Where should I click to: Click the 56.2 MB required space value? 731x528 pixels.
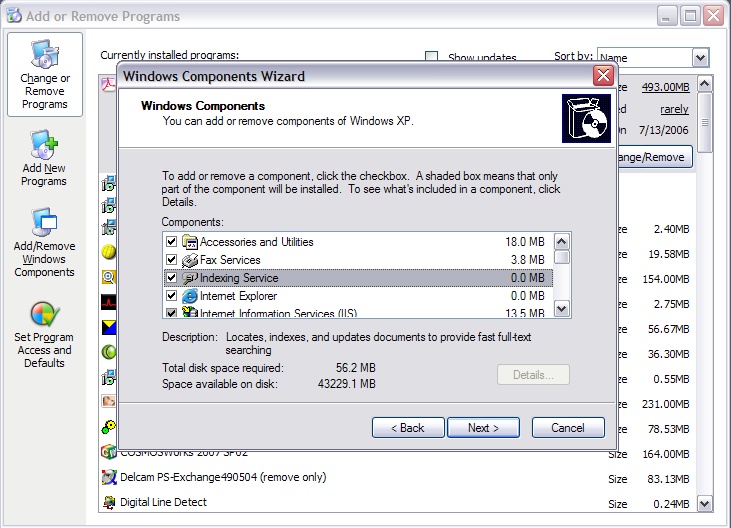point(356,368)
